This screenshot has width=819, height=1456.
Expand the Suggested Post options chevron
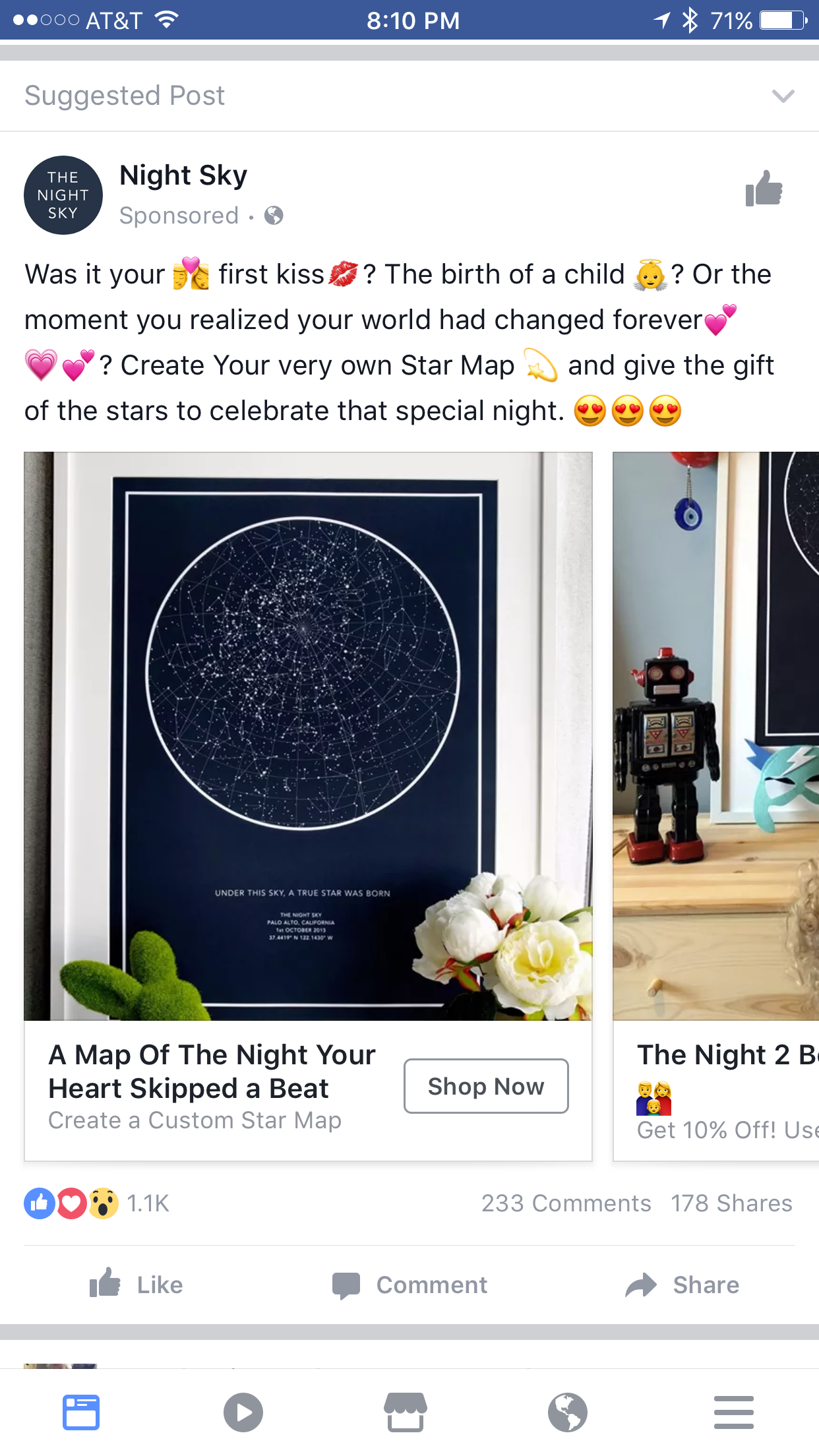(783, 96)
